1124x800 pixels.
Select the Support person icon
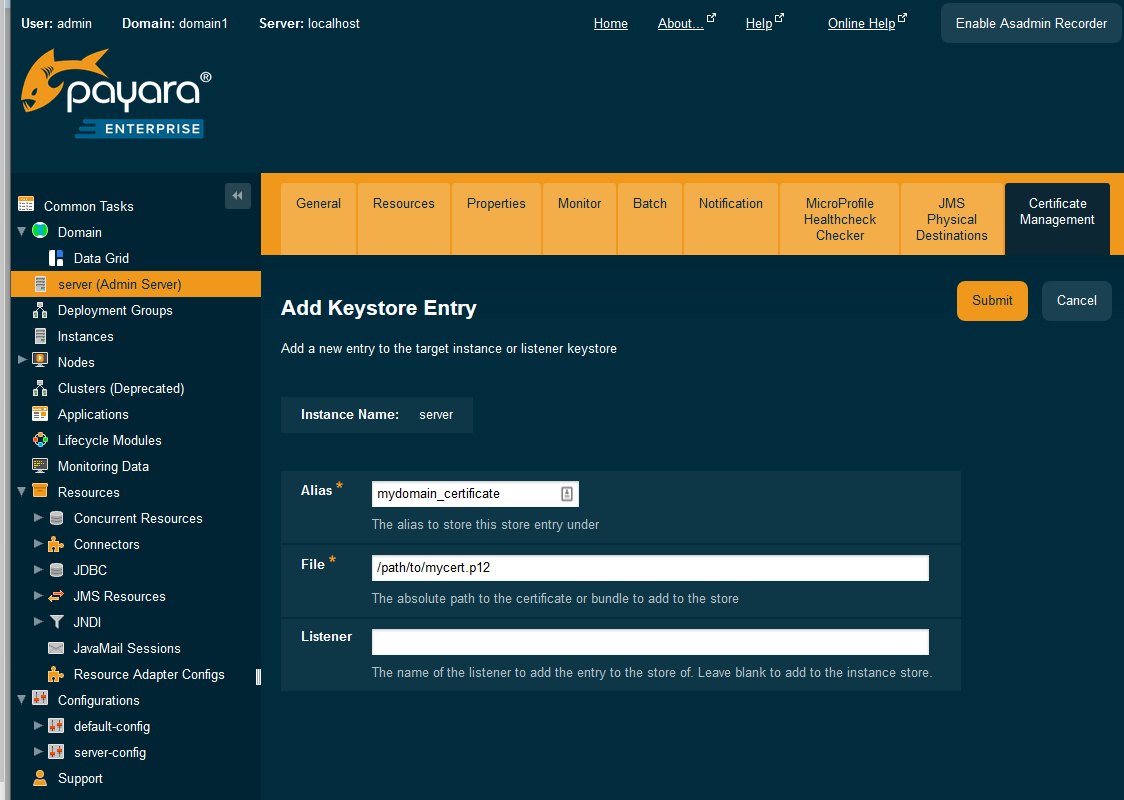pyautogui.click(x=41, y=778)
